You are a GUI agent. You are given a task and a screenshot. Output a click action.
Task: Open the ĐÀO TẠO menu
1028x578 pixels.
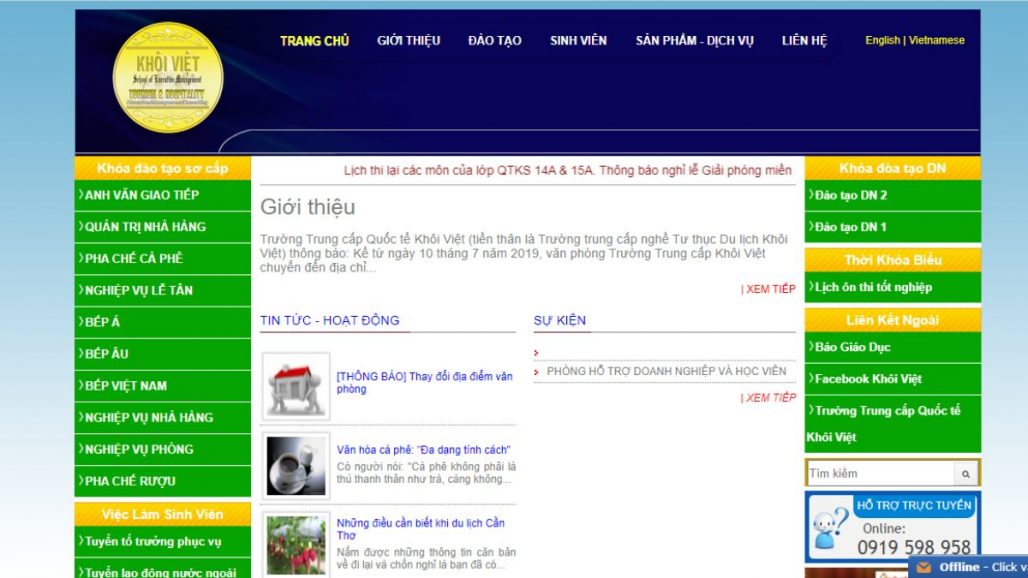click(495, 41)
